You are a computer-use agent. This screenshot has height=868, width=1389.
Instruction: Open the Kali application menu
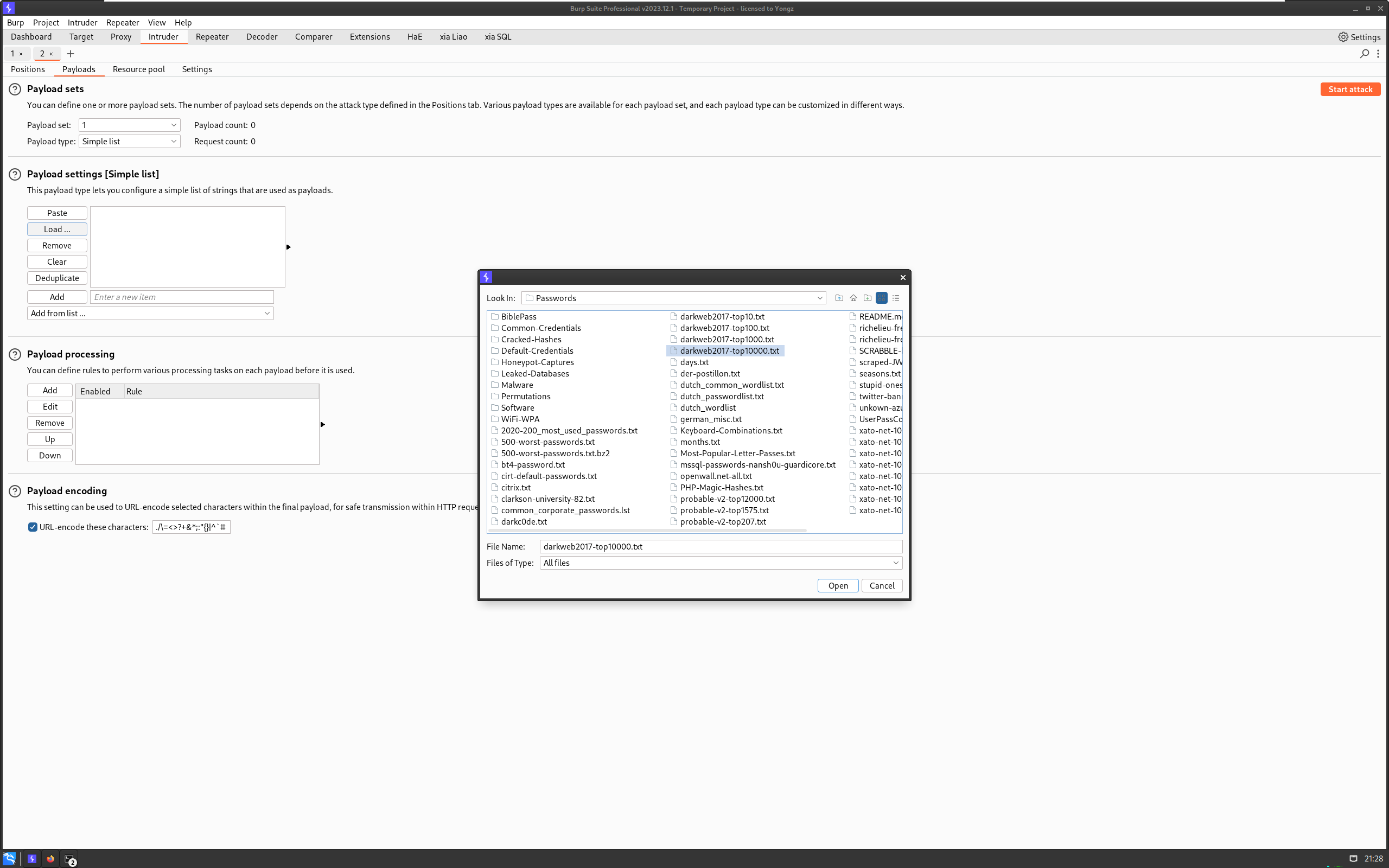click(9, 859)
